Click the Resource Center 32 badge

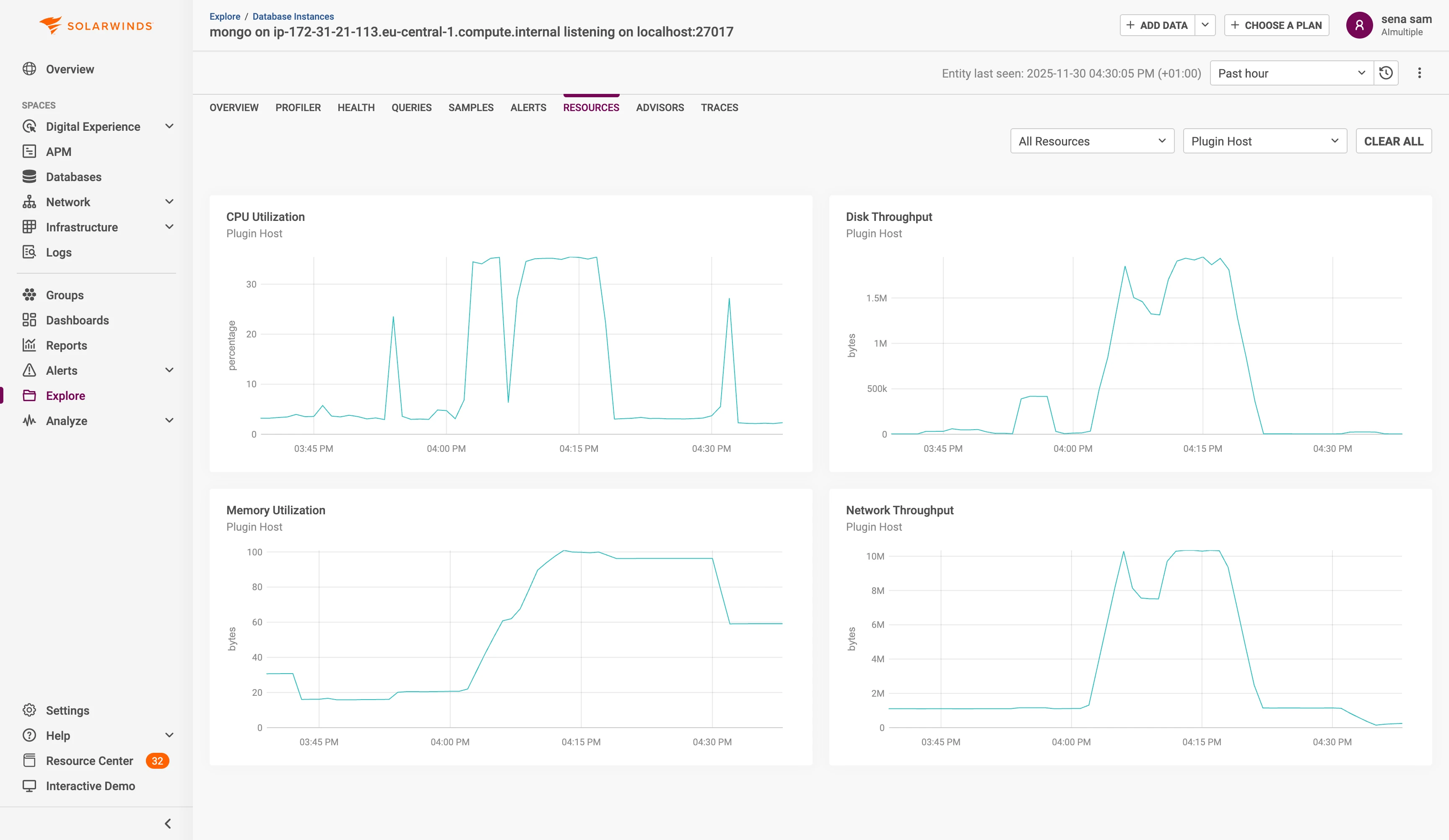(158, 761)
